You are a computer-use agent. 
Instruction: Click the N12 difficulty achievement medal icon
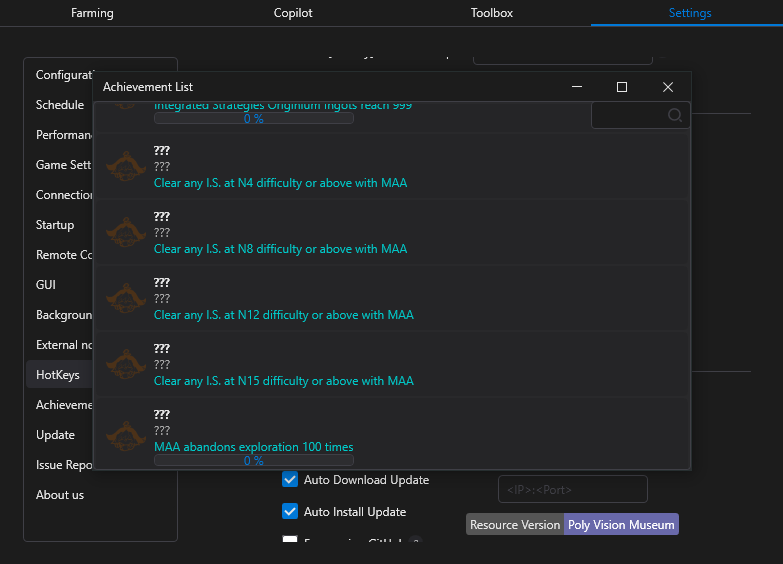126,298
